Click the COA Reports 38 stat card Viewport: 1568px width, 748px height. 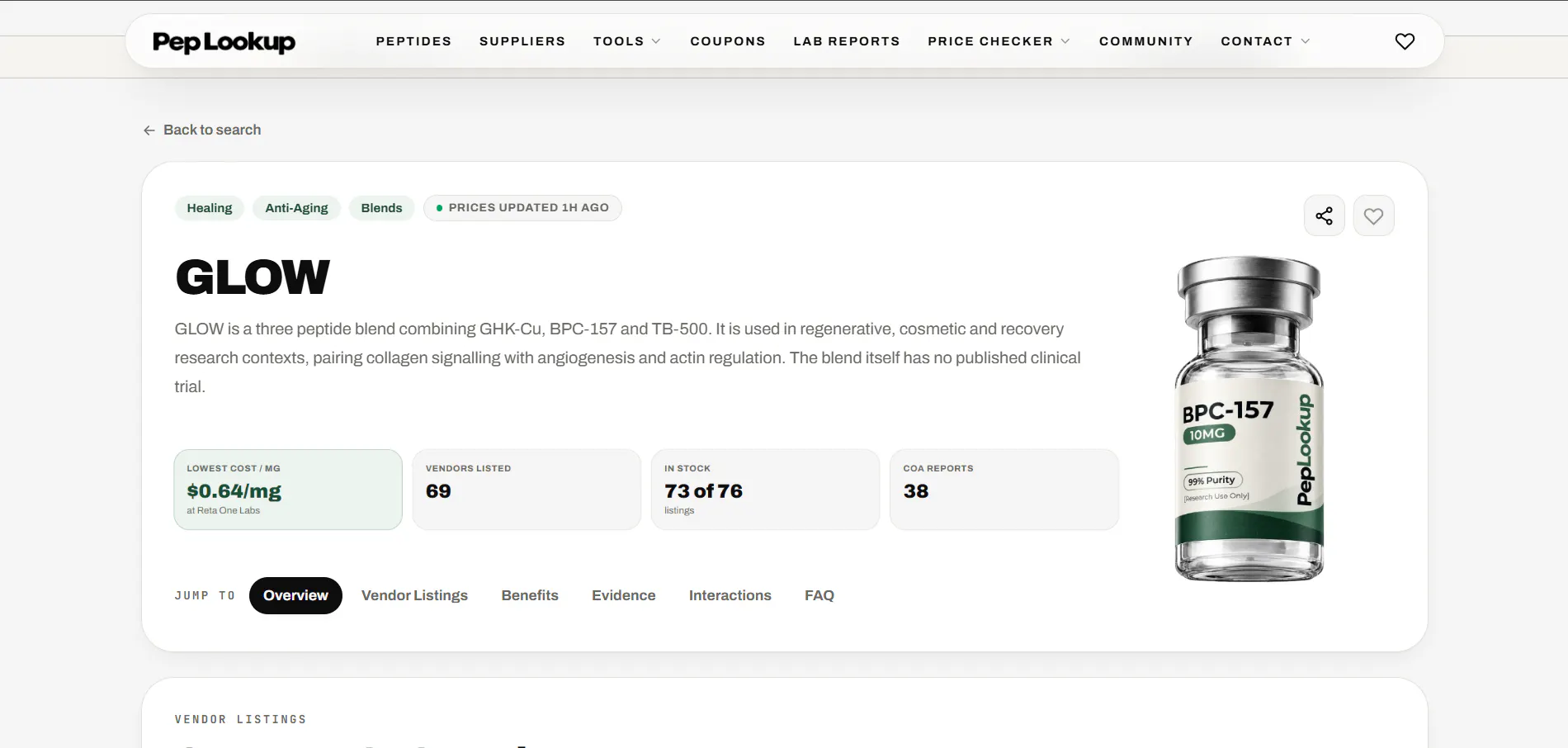(1004, 490)
